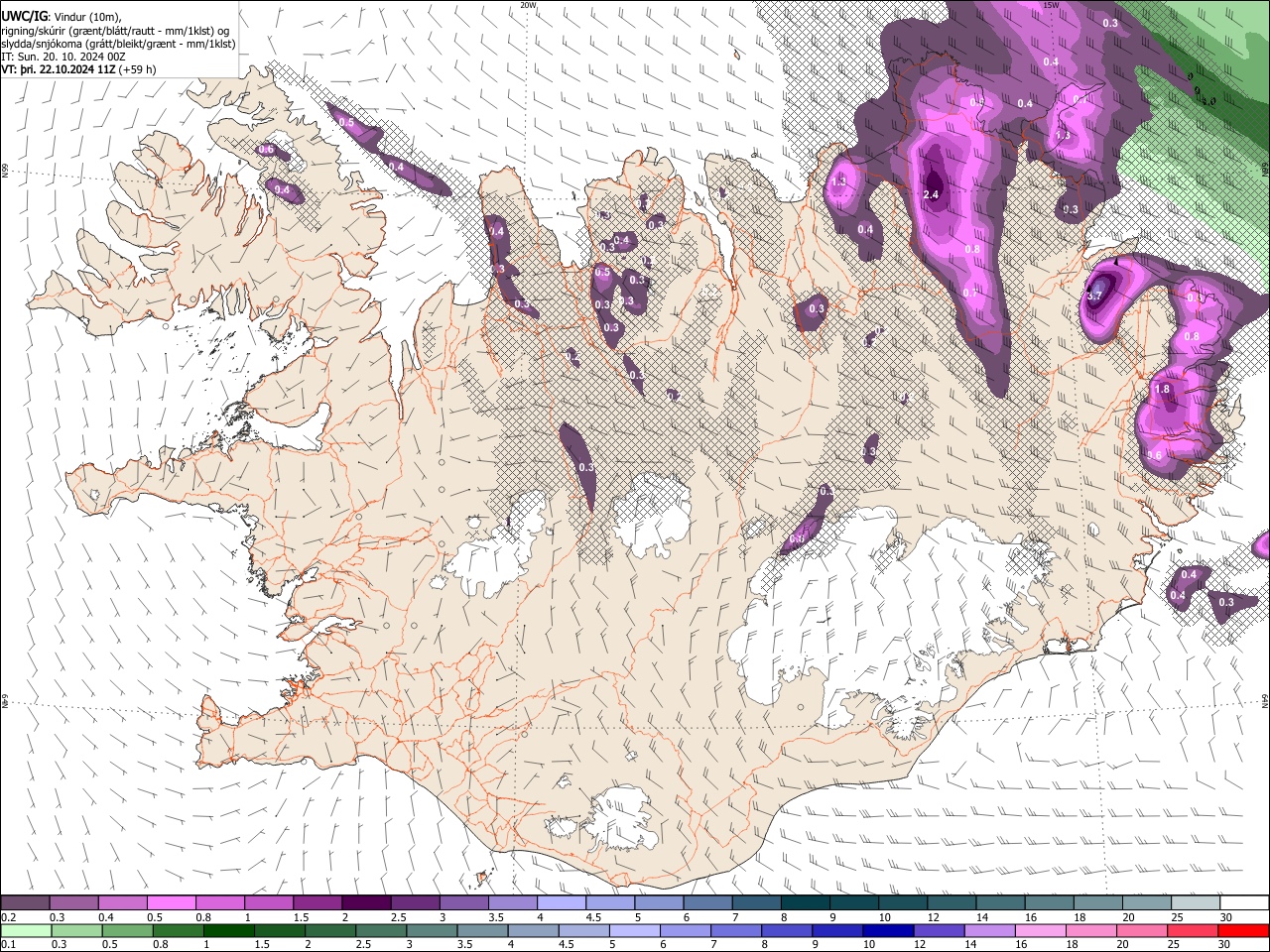
Task: Click the 15W longitude label at top
Action: point(1051,5)
